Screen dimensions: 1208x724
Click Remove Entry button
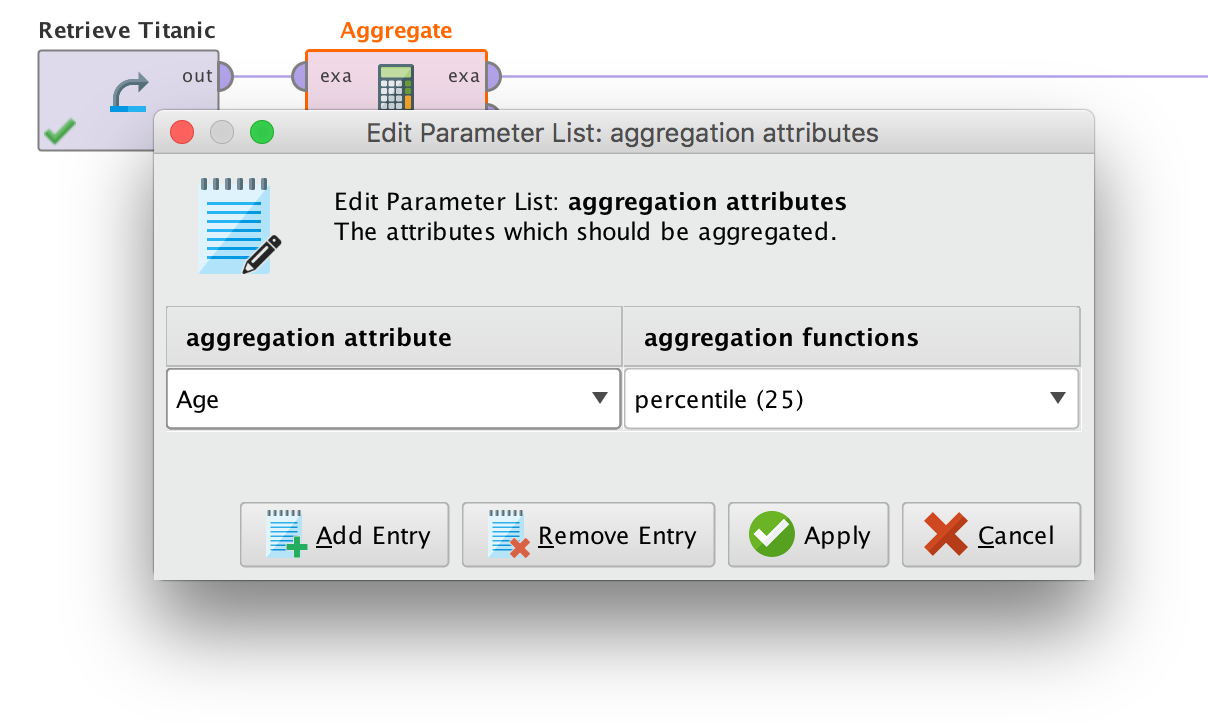click(588, 535)
